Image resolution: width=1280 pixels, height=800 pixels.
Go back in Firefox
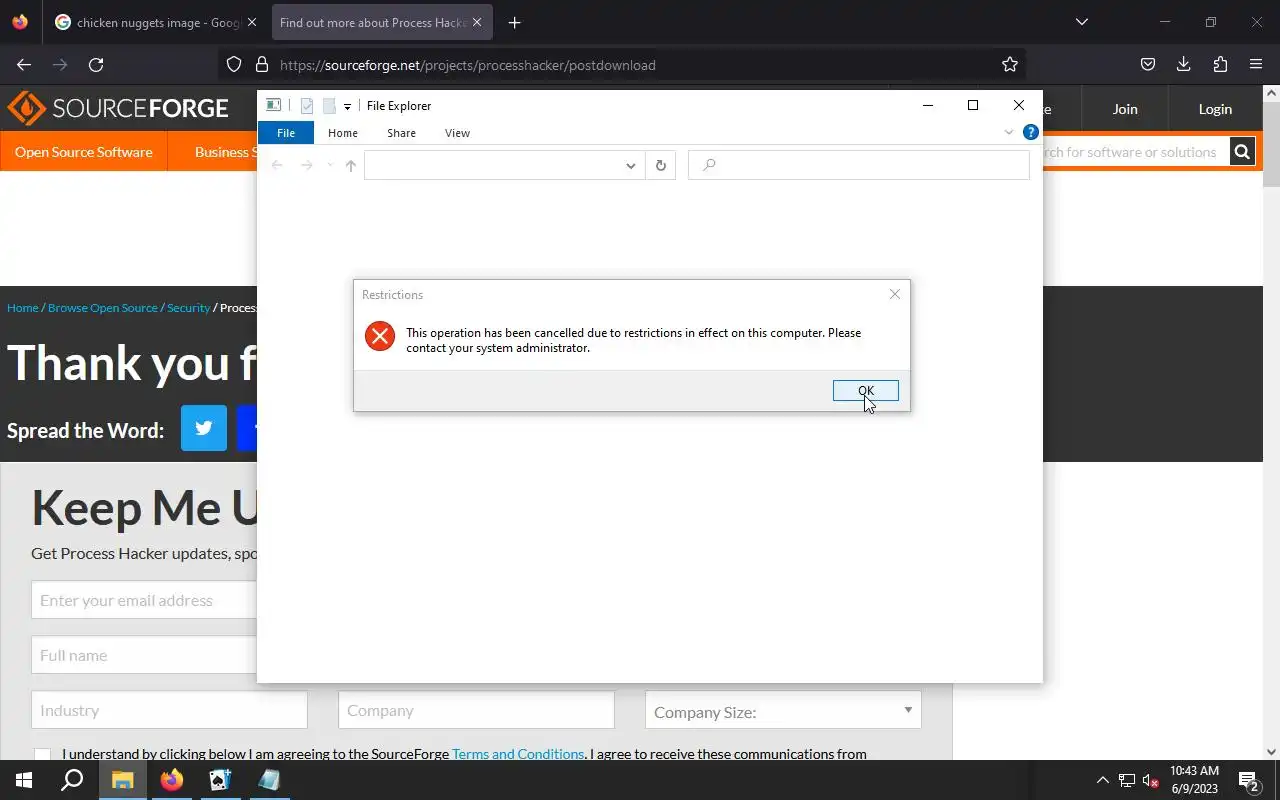click(x=24, y=65)
